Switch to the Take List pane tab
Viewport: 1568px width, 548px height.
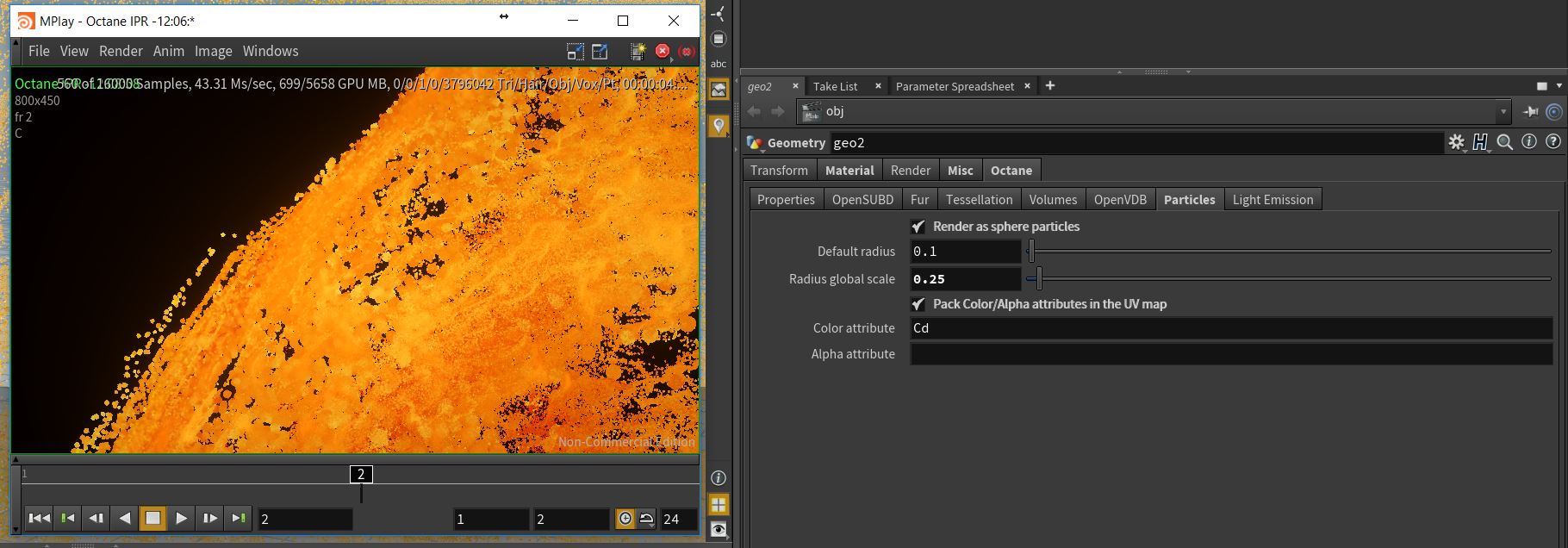(836, 86)
